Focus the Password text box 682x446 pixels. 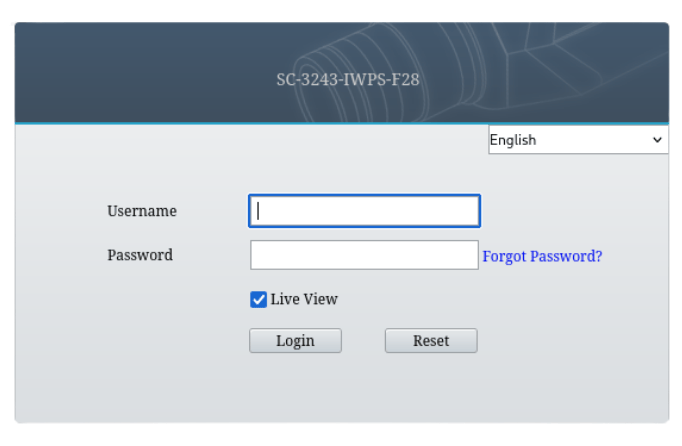[x=364, y=255]
